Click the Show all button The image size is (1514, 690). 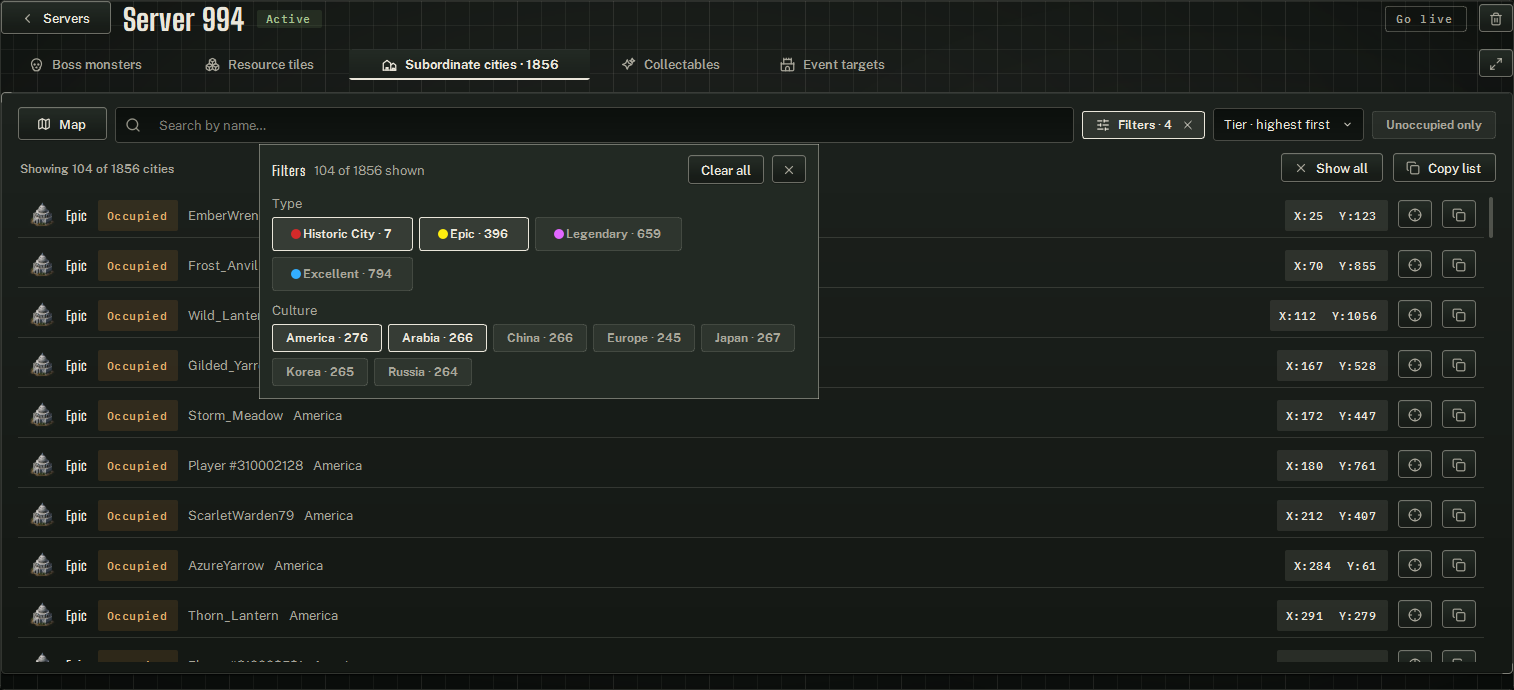[1331, 168]
